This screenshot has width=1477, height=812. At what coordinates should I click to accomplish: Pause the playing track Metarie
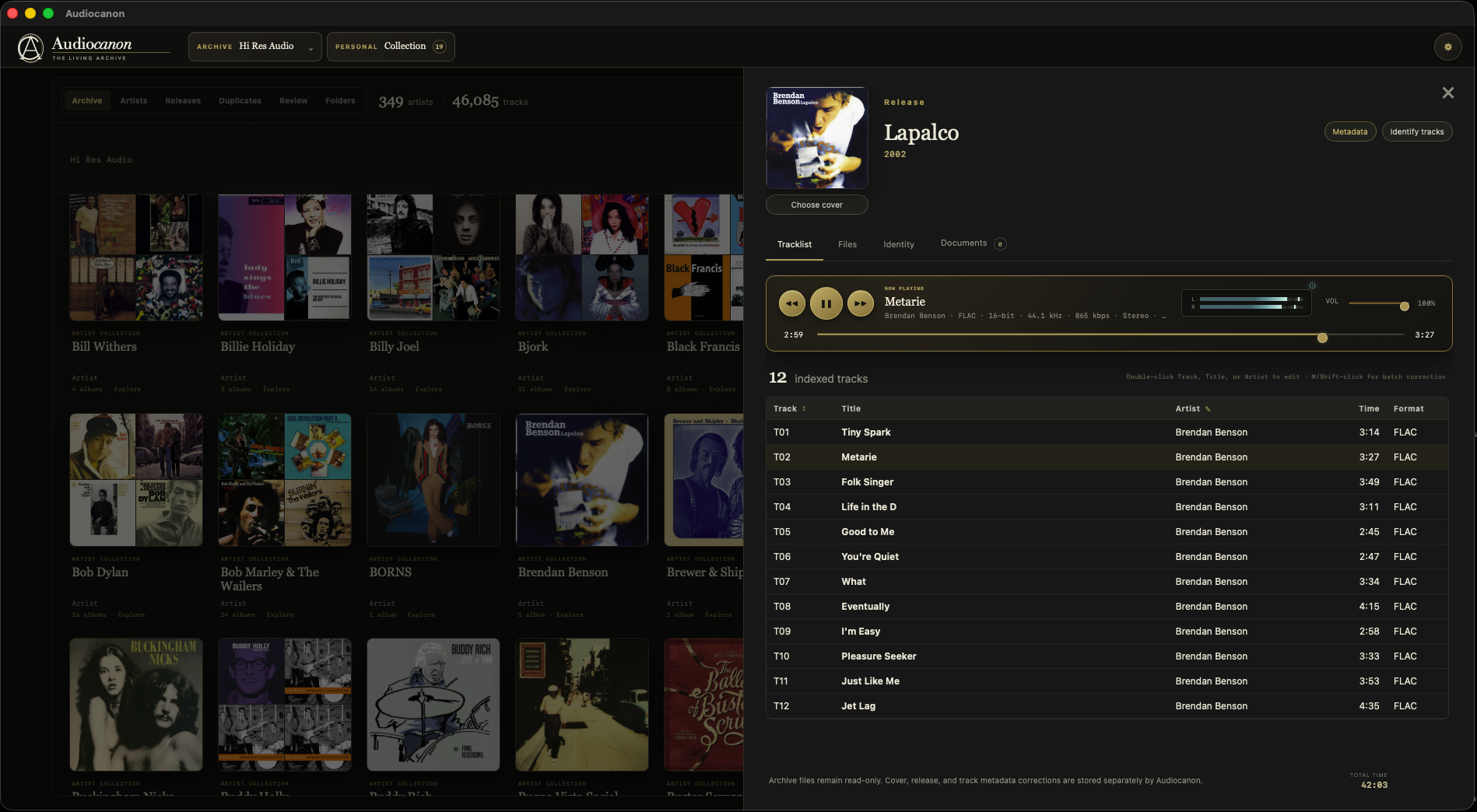pos(826,303)
